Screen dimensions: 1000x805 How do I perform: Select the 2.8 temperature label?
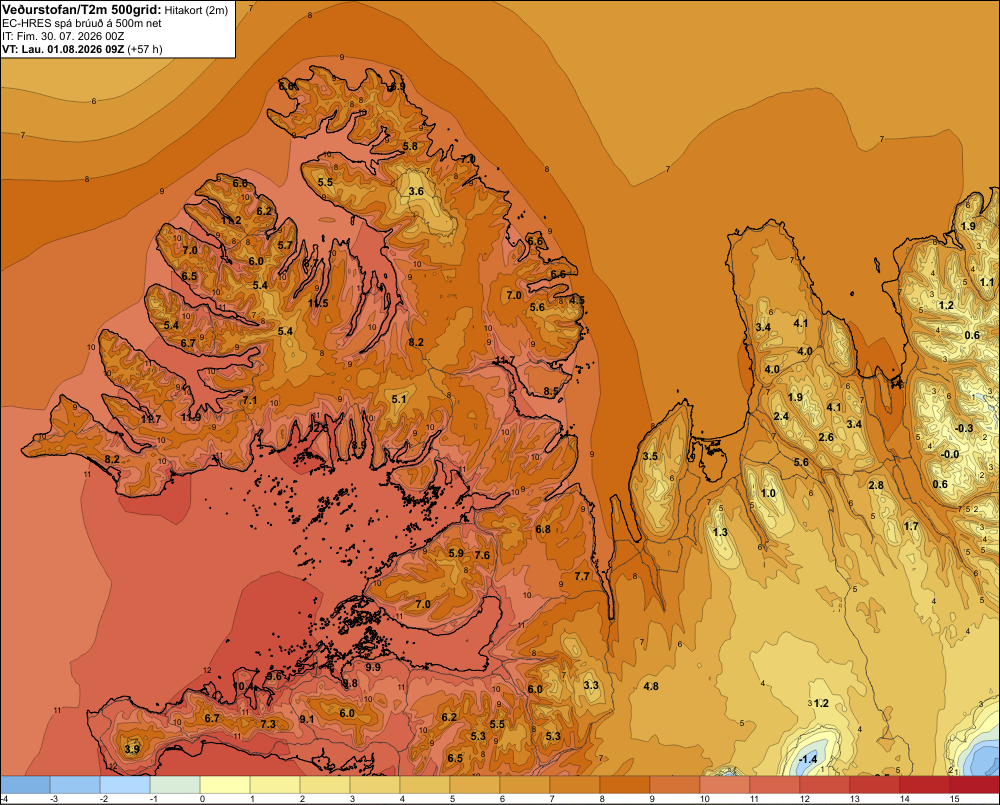click(x=876, y=485)
